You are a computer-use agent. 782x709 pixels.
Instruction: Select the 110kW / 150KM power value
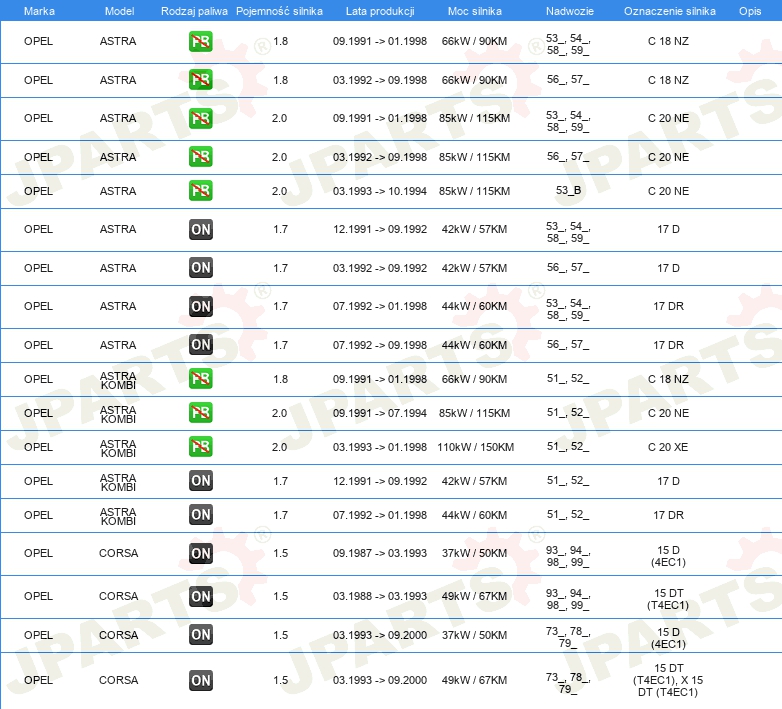(x=475, y=447)
